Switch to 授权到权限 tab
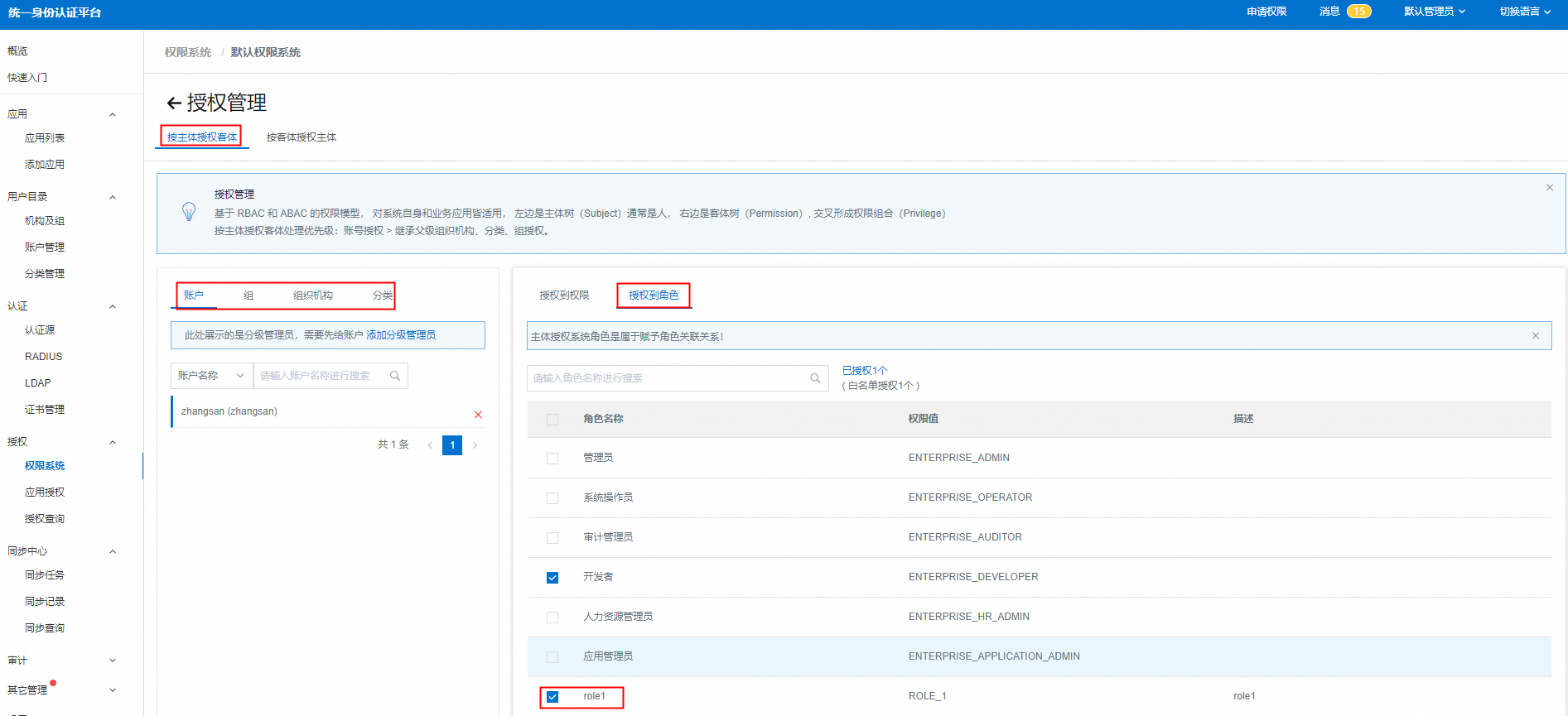Screen dimensions: 1568x716 click(564, 296)
